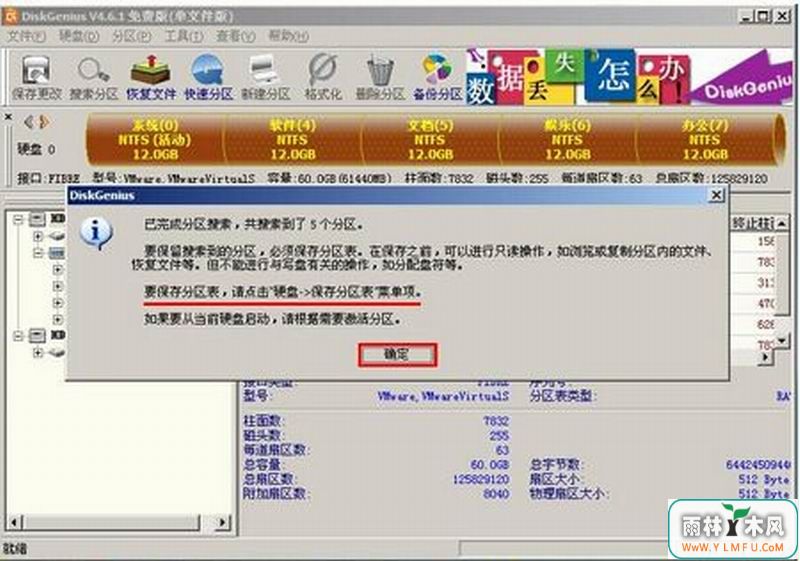The width and height of the screenshot is (800, 561).
Task: Launch the 快速分区 quick partition tool
Action: point(208,77)
